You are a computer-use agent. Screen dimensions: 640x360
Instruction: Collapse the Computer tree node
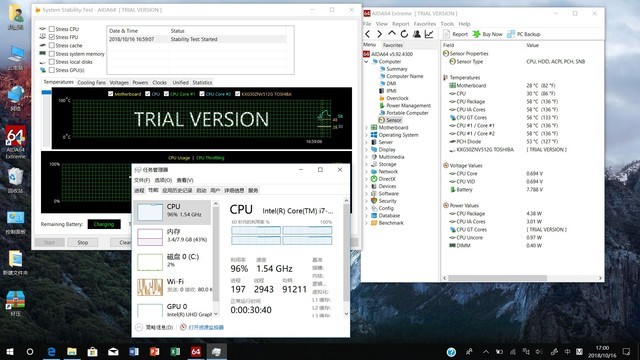pyautogui.click(x=366, y=62)
